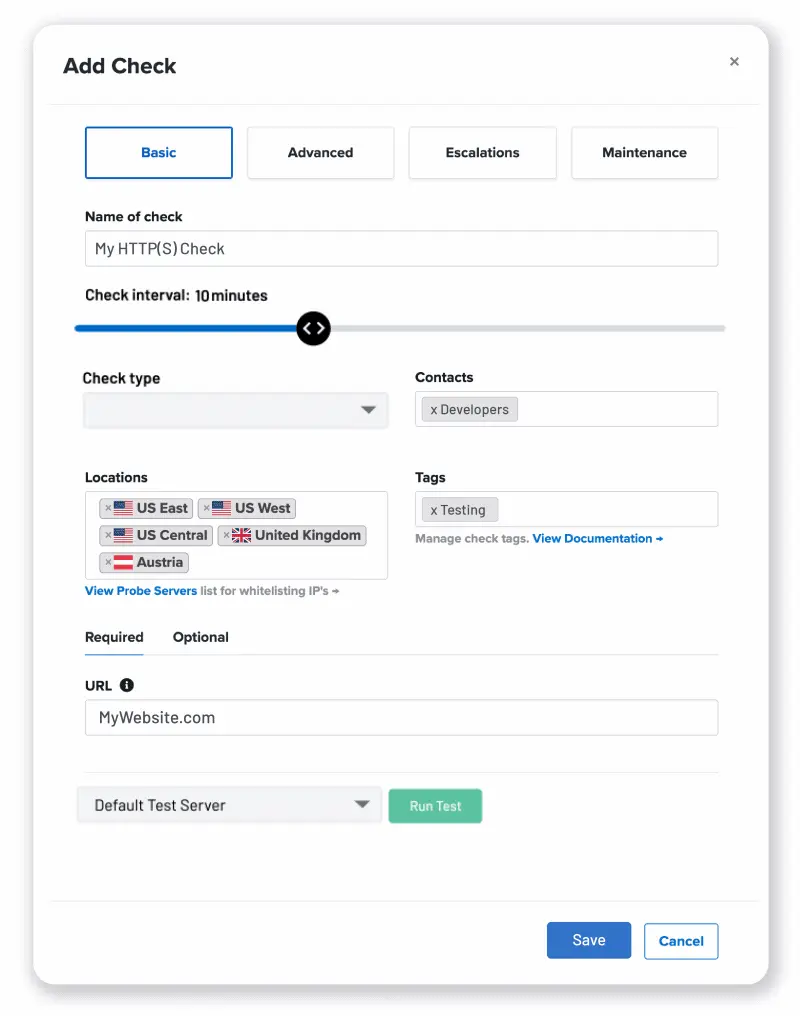Click the check interval slider handle
800x1016 pixels.
click(x=314, y=329)
